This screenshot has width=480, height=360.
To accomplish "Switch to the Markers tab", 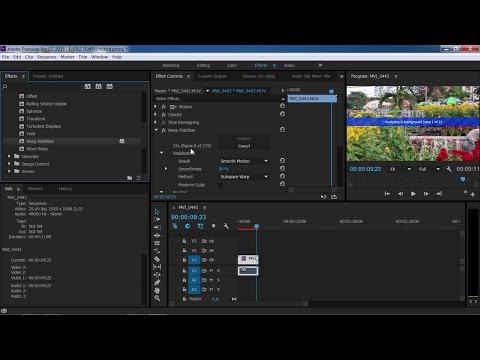I will [x=35, y=189].
